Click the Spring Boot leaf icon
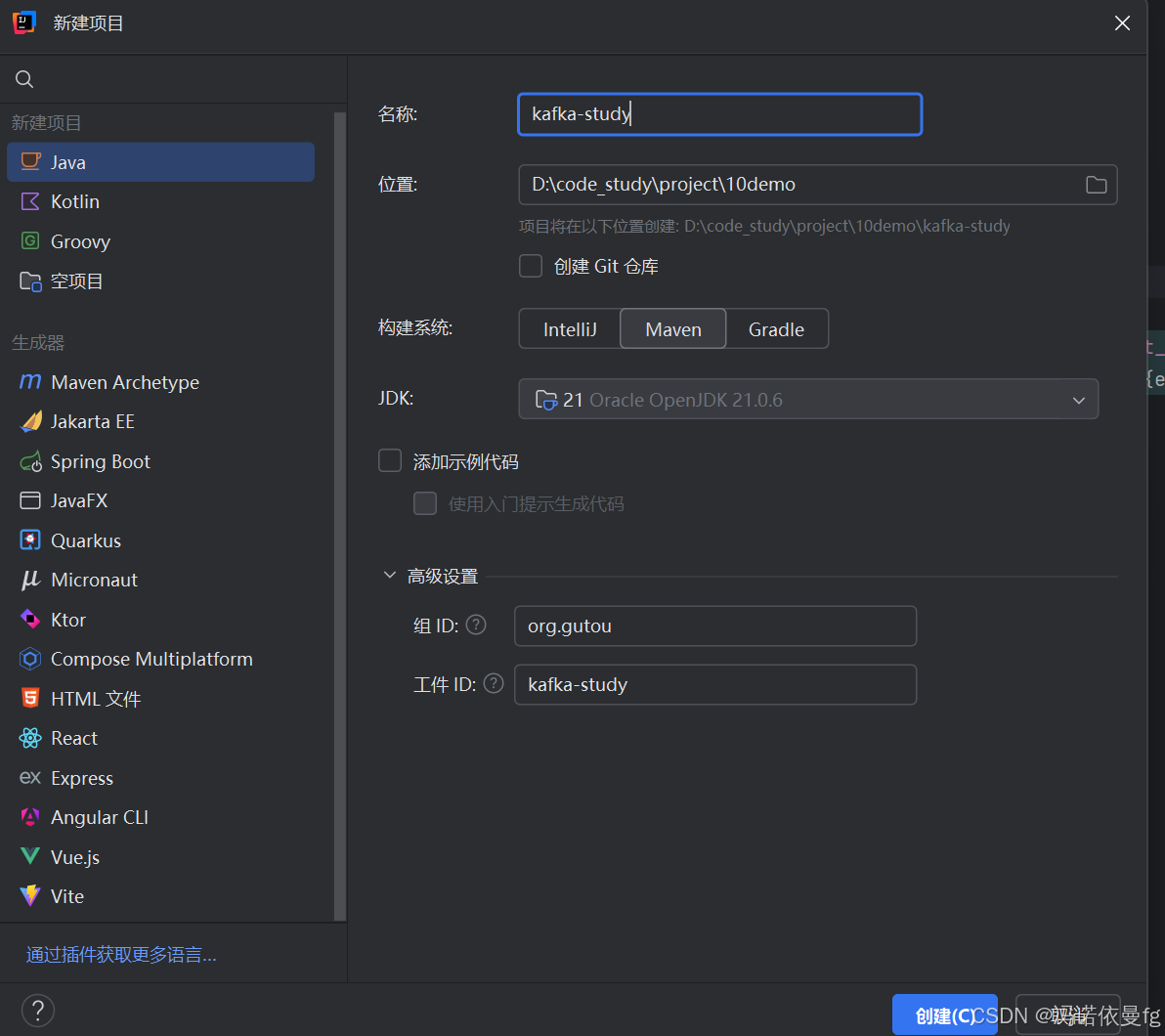Viewport: 1165px width, 1036px height. [30, 461]
